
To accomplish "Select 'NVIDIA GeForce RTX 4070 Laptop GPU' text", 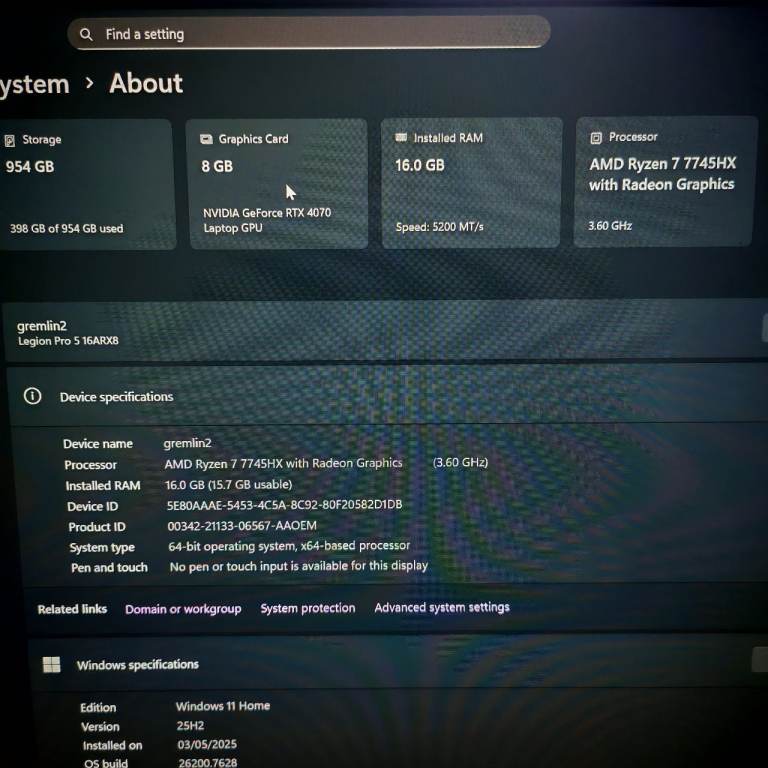I will (267, 220).
